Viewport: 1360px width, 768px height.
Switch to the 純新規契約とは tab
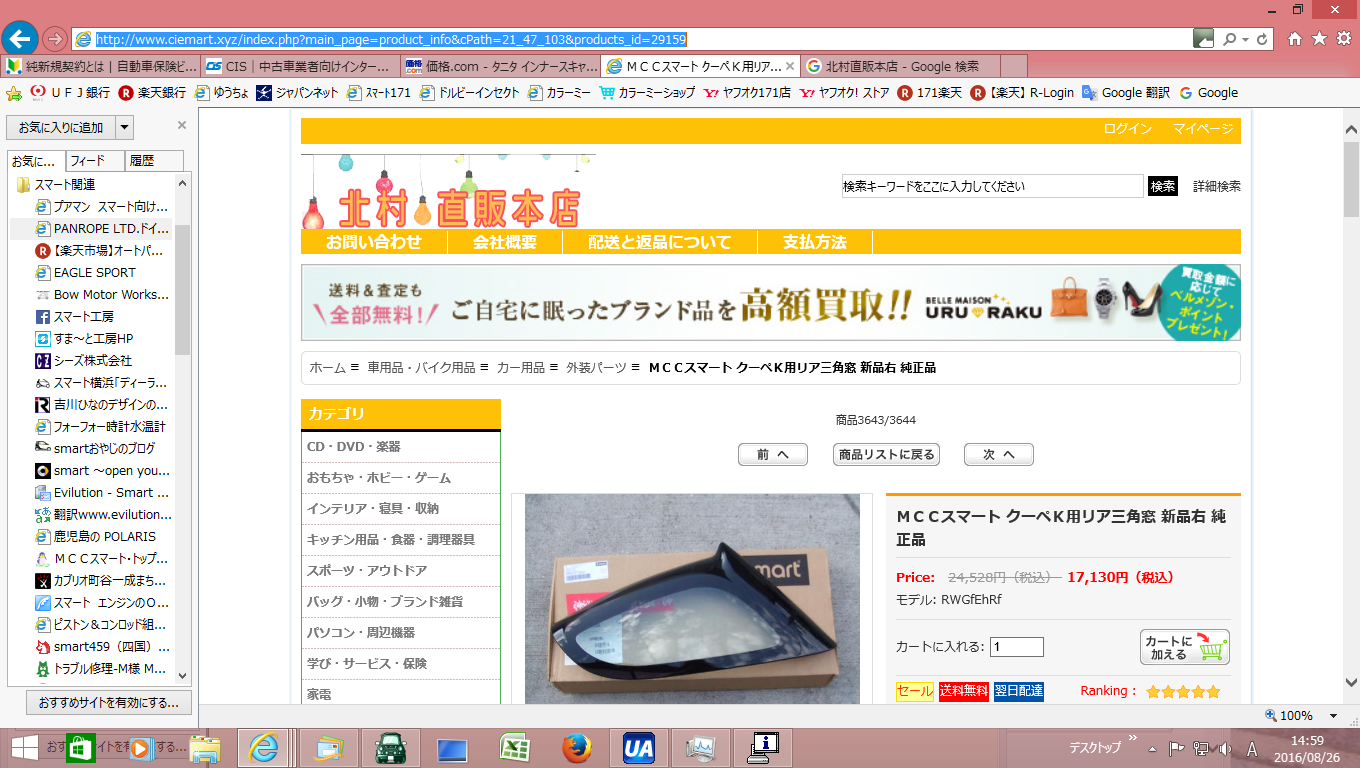(100, 66)
